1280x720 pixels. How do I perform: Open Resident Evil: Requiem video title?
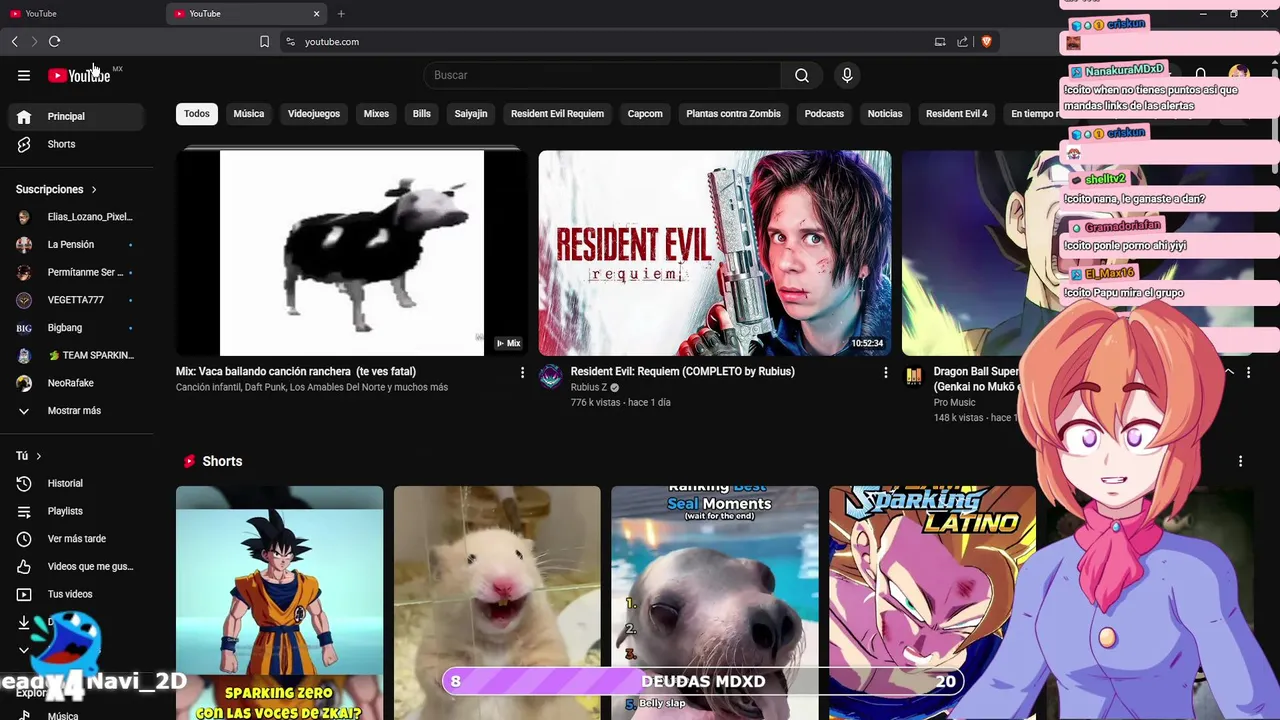(682, 371)
